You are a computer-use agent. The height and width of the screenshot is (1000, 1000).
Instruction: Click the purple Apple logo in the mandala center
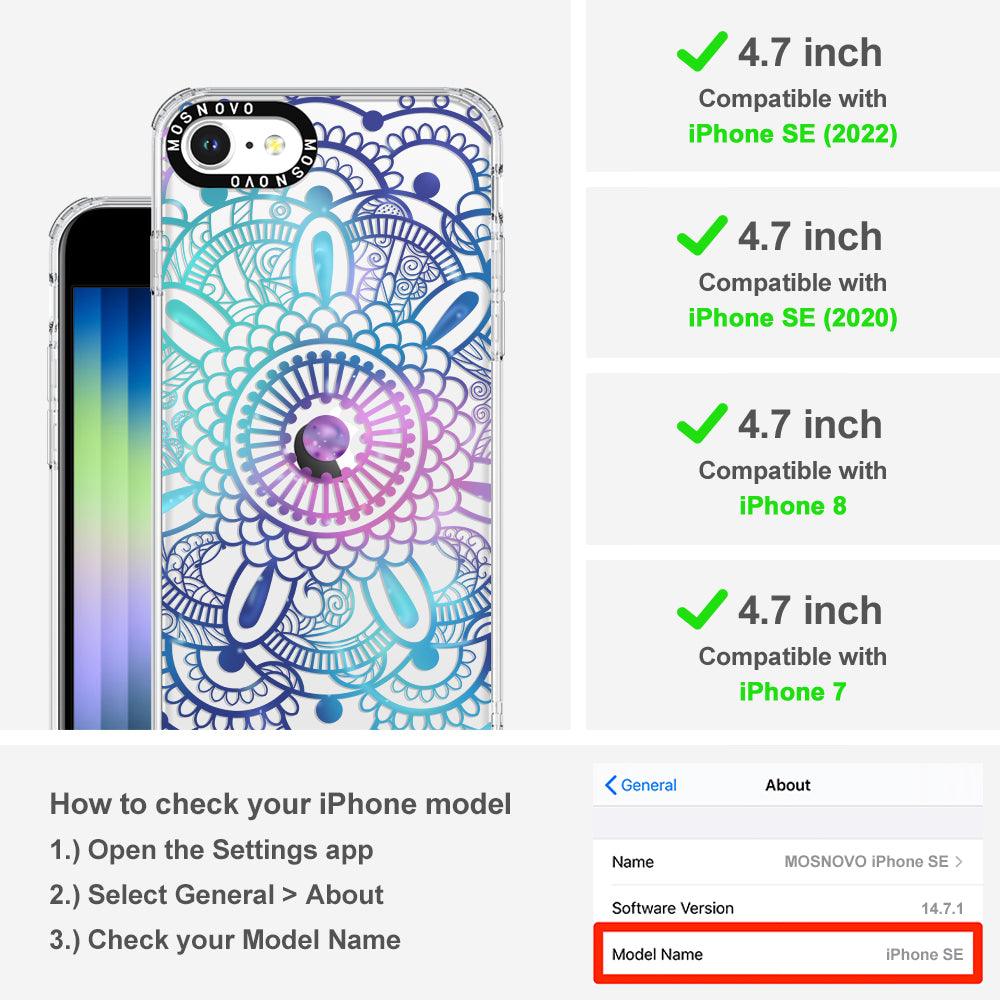pyautogui.click(x=324, y=445)
